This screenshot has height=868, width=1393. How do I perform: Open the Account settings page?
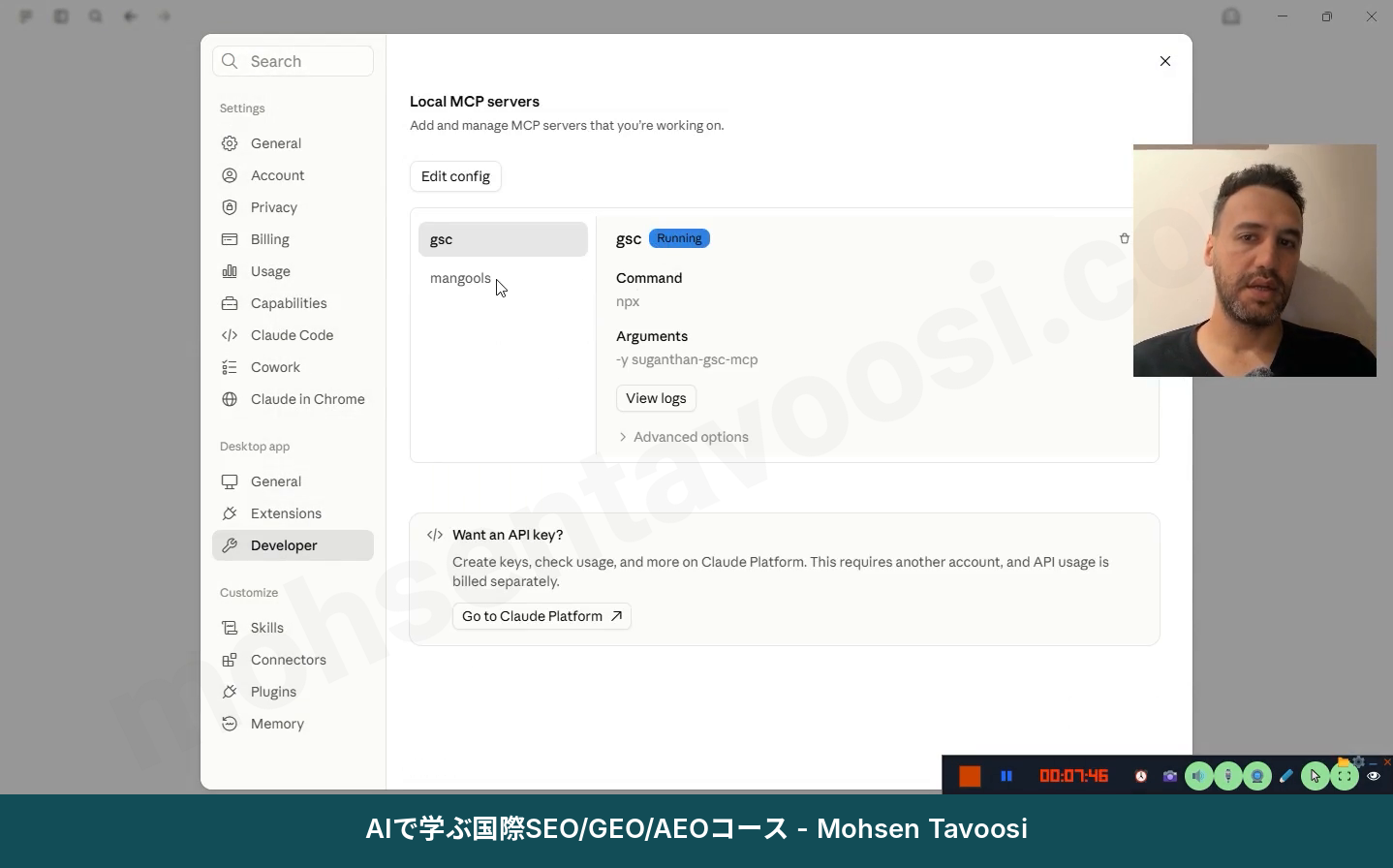(293, 175)
